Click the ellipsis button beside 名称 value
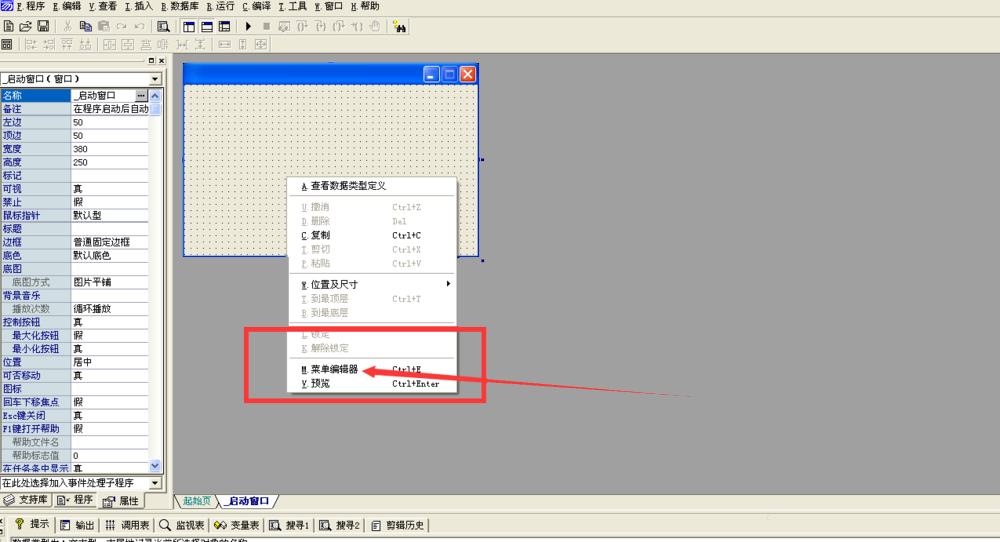Image resolution: width=1000 pixels, height=542 pixels. pos(141,95)
